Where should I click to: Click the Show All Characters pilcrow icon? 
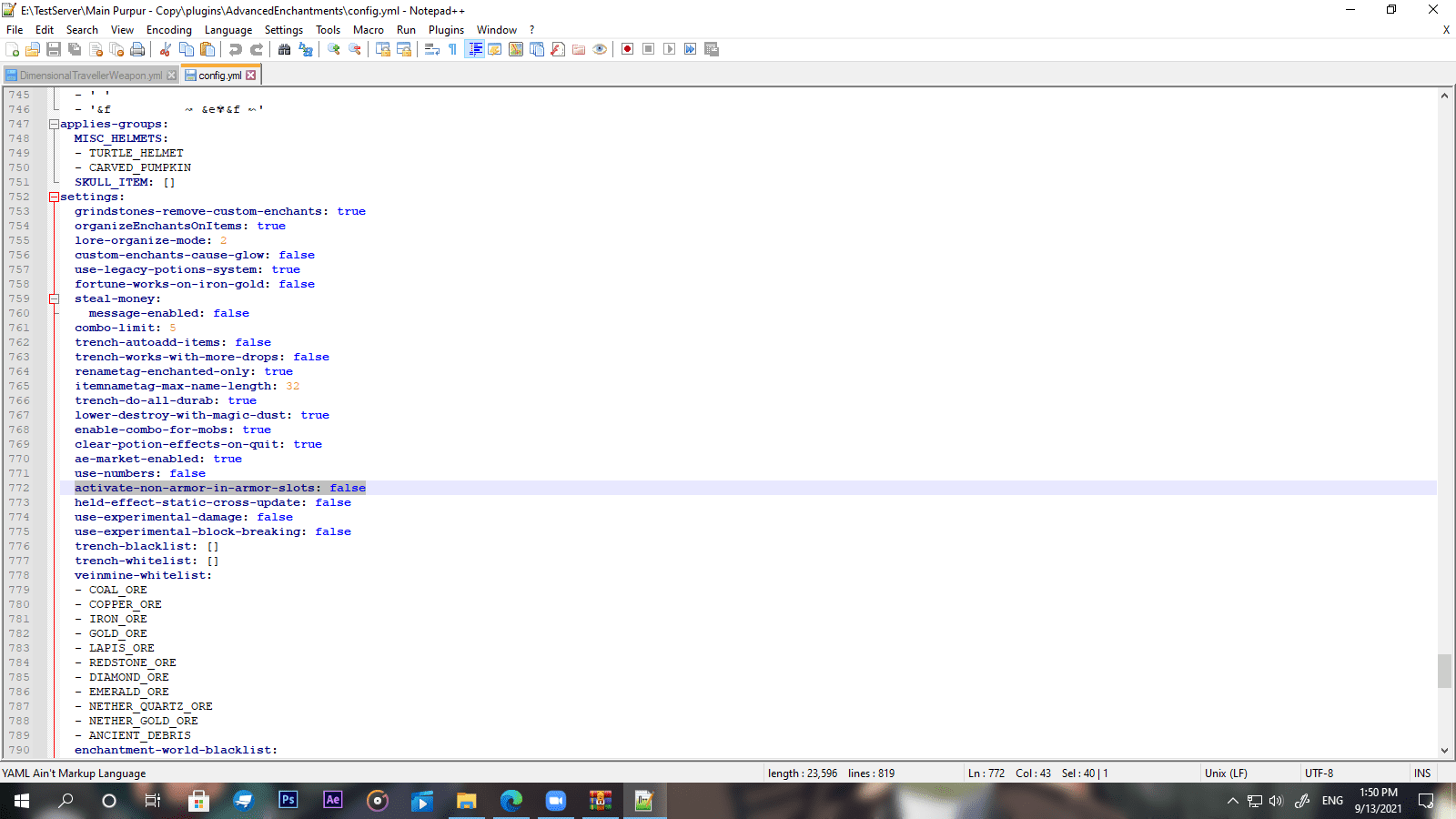pos(453,49)
